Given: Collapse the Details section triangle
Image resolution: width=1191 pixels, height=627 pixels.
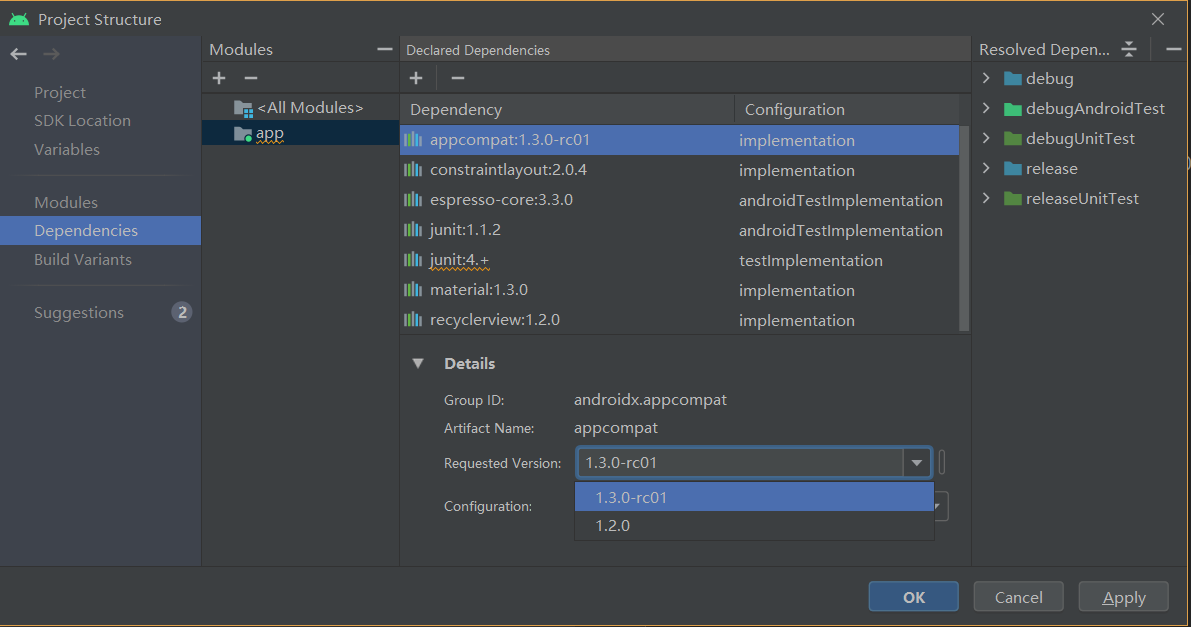Looking at the screenshot, I should point(418,364).
